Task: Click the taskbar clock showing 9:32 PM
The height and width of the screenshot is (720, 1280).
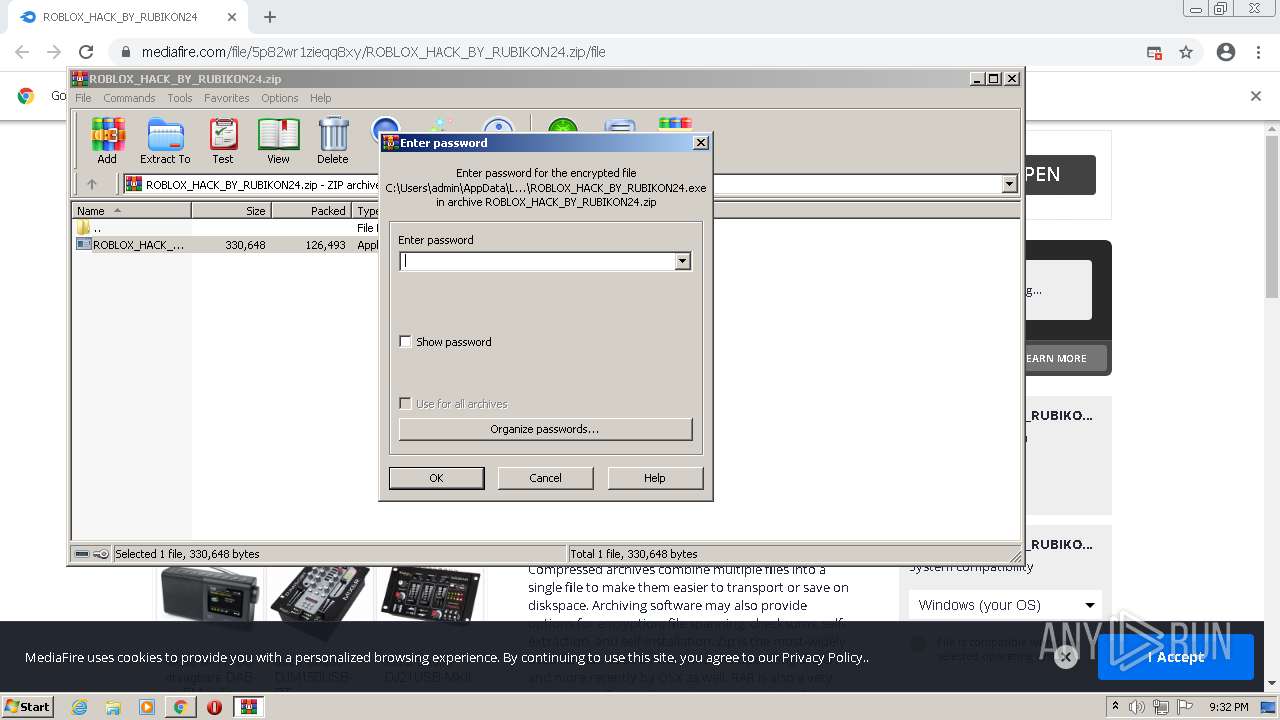Action: [1229, 707]
